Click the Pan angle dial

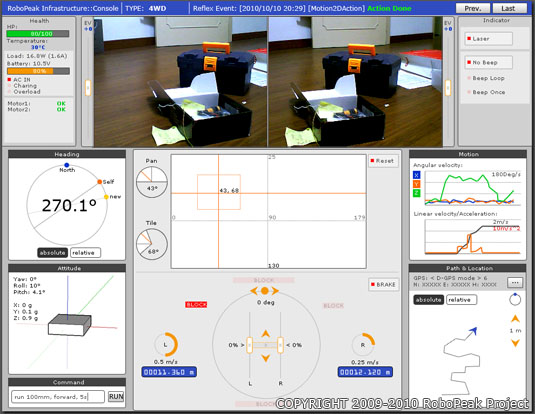click(151, 182)
